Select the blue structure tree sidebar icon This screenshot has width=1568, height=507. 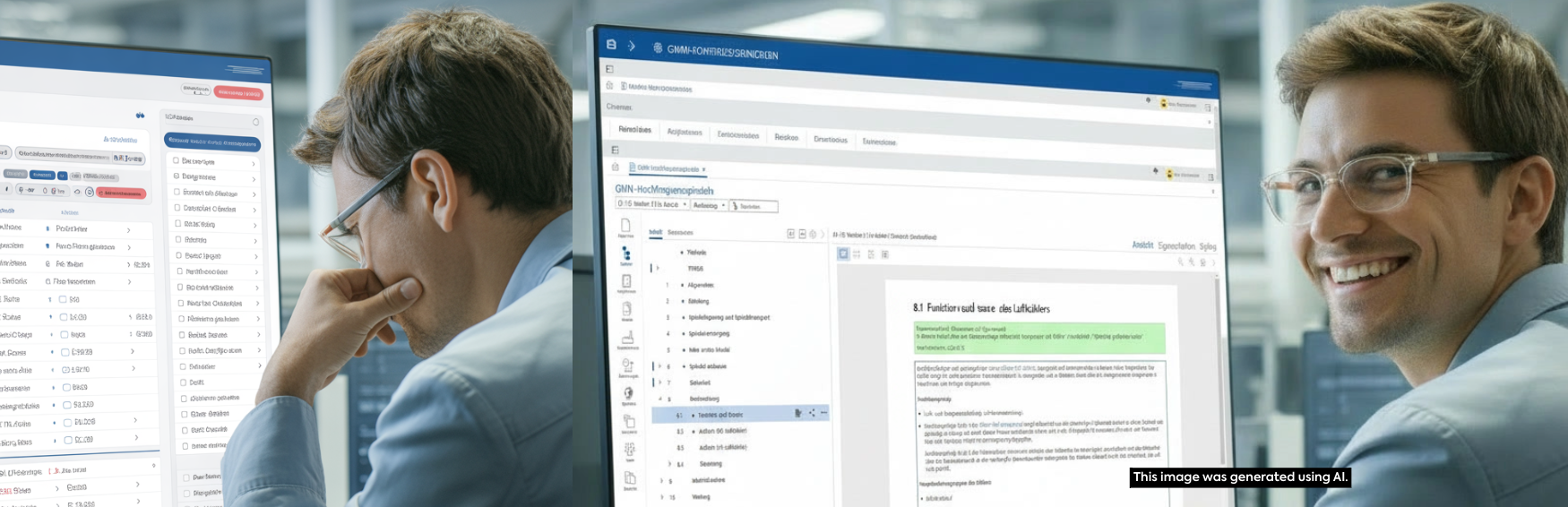pyautogui.click(x=626, y=255)
